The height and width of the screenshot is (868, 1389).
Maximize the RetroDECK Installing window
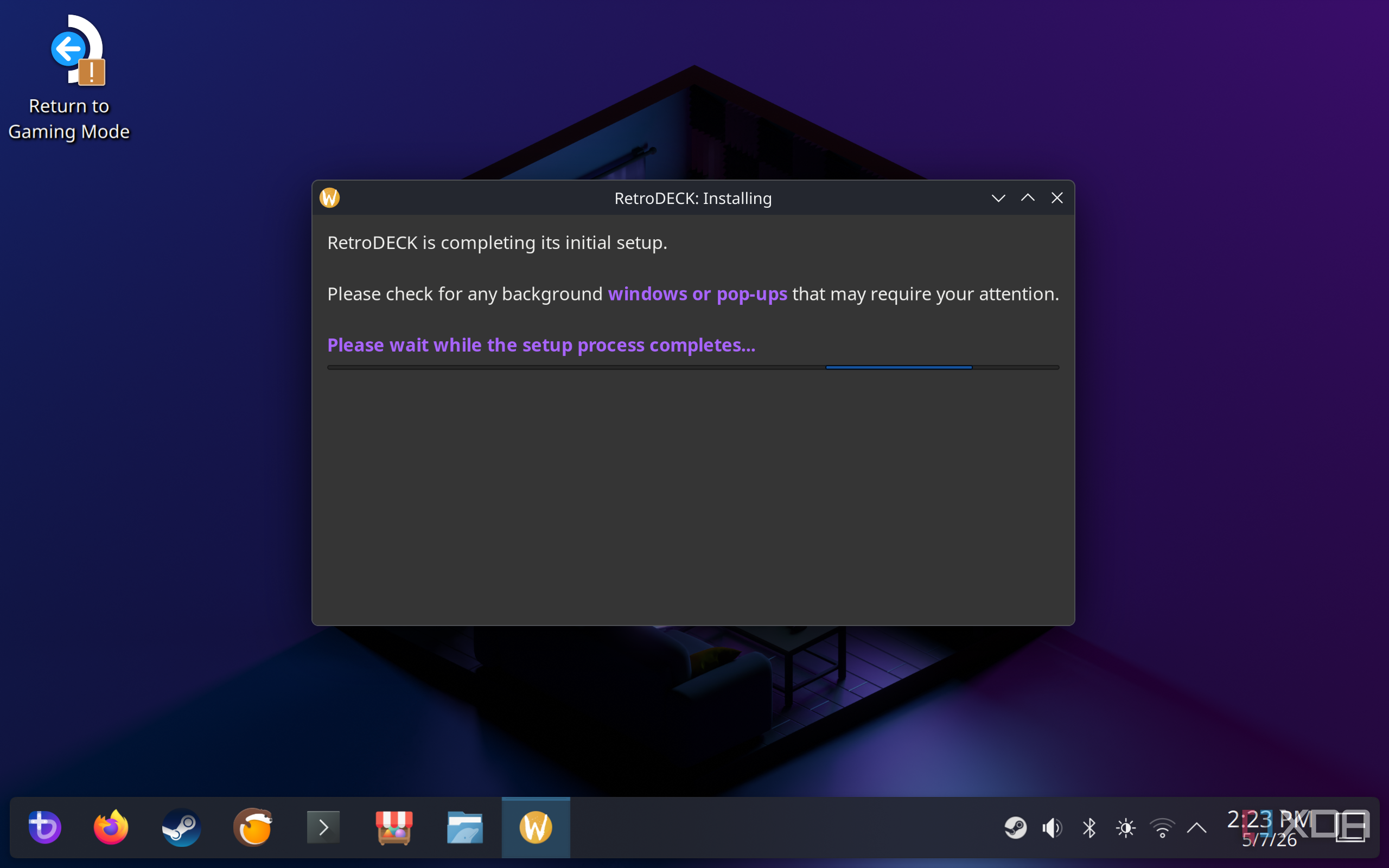[x=1028, y=198]
